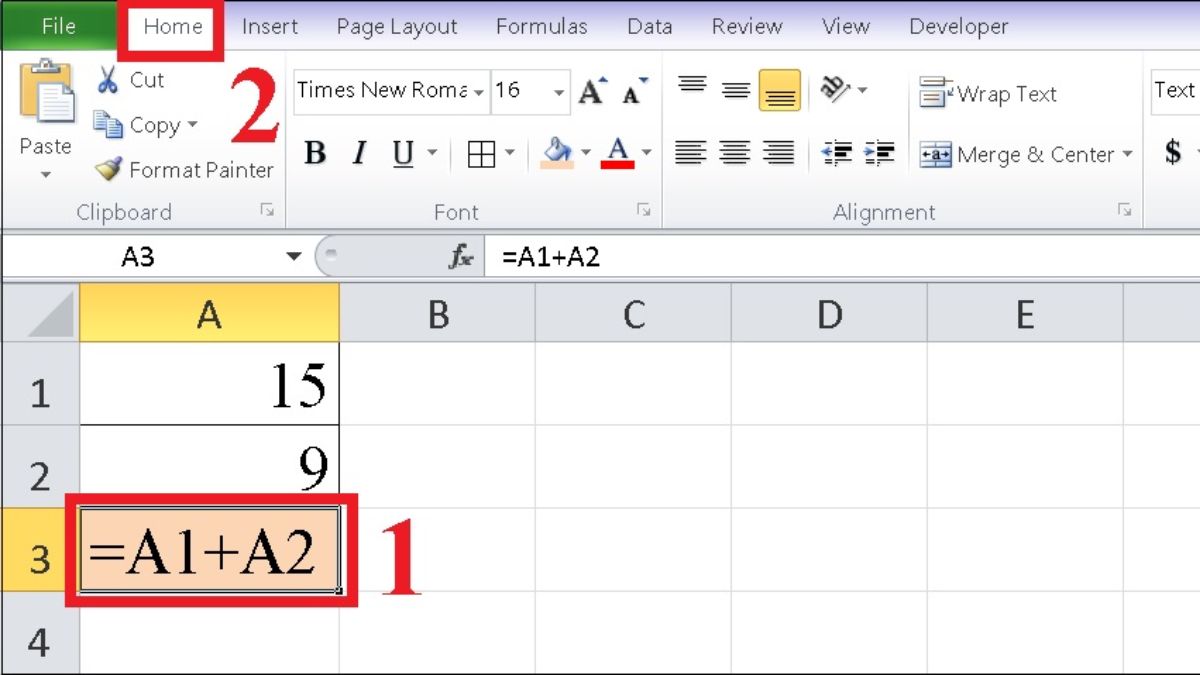
Task: Expand the Copy options arrow
Action: 192,125
